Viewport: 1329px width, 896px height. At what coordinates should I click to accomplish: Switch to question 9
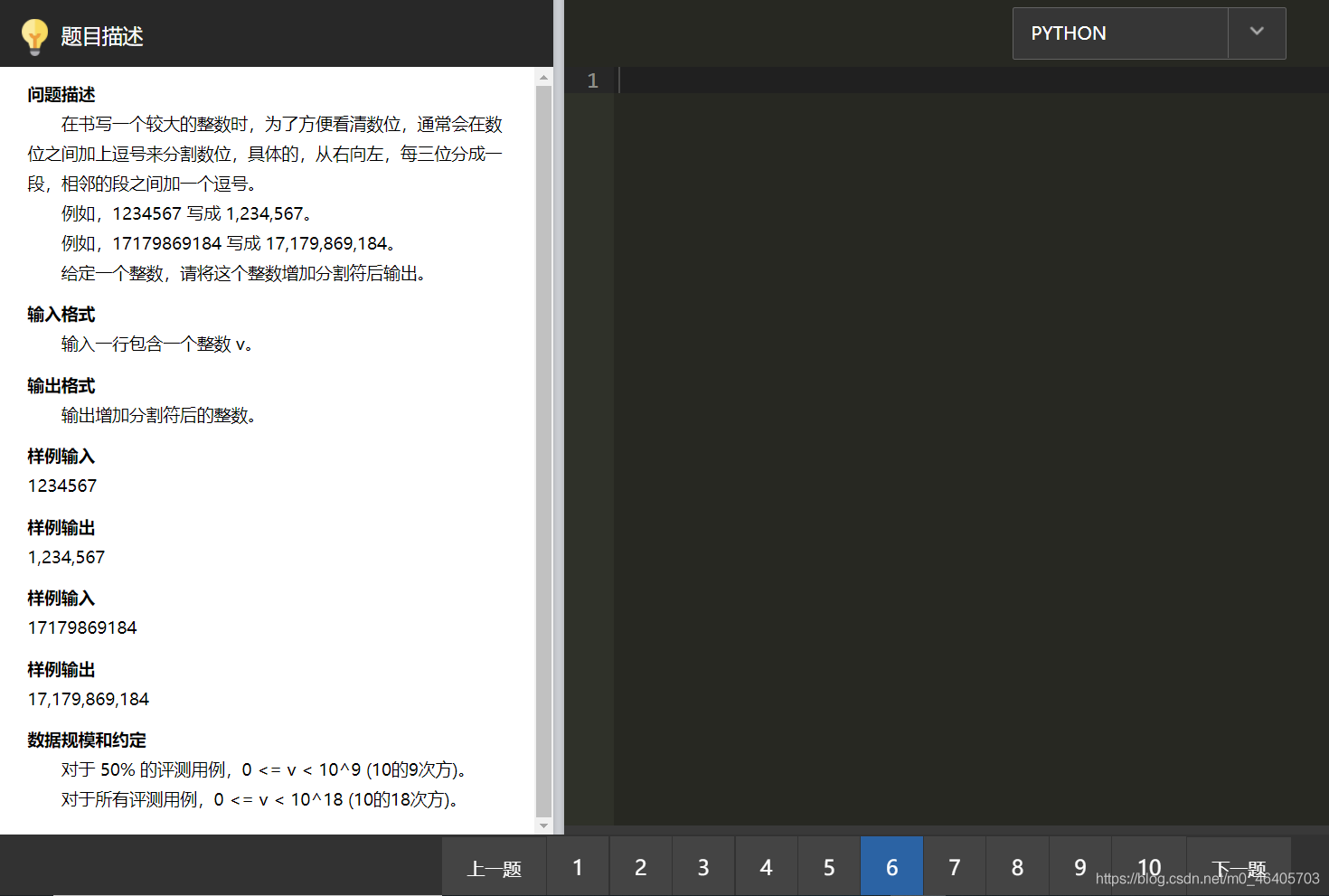tap(1080, 868)
